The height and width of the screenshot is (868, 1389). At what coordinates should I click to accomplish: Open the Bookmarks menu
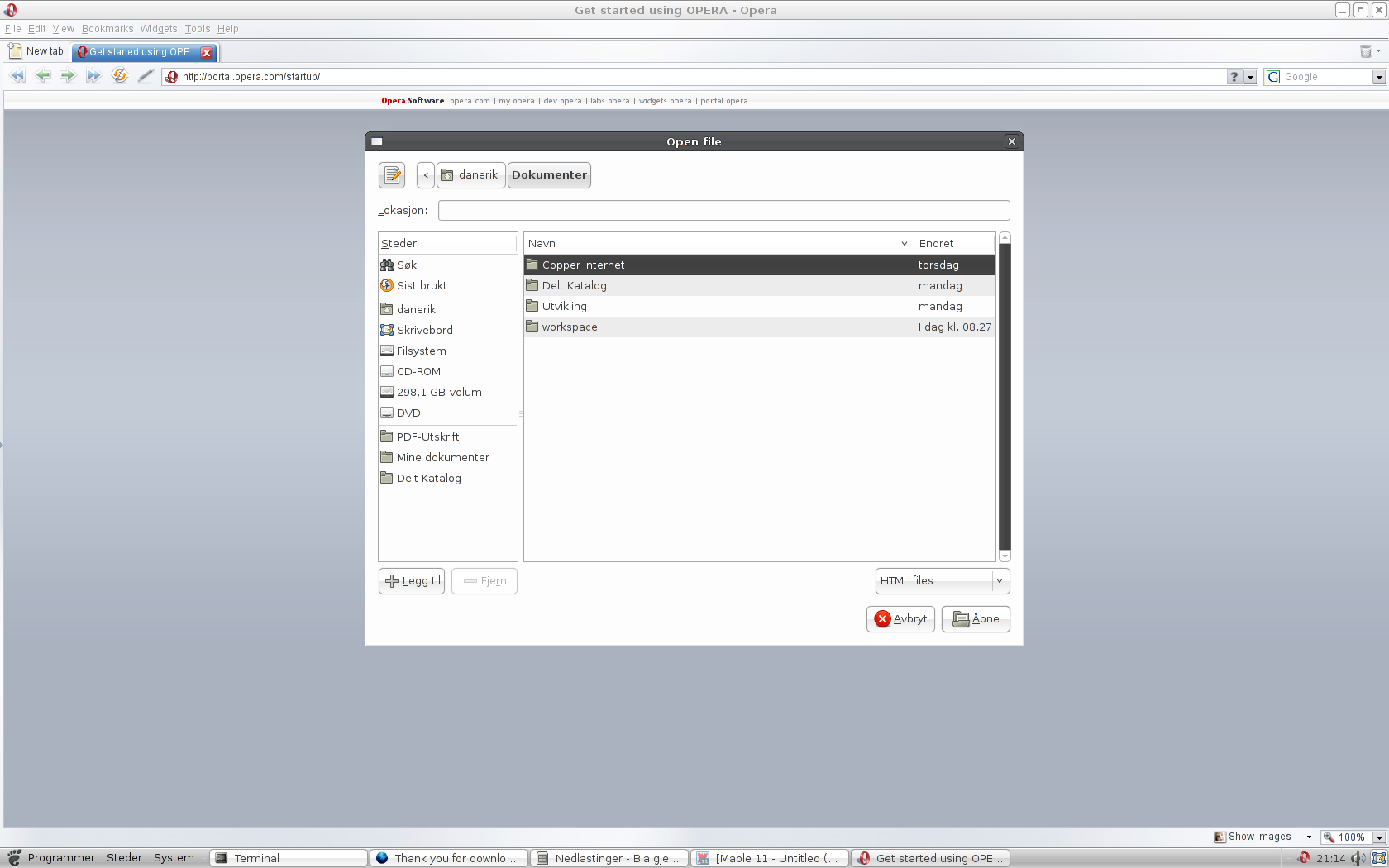pos(107,29)
